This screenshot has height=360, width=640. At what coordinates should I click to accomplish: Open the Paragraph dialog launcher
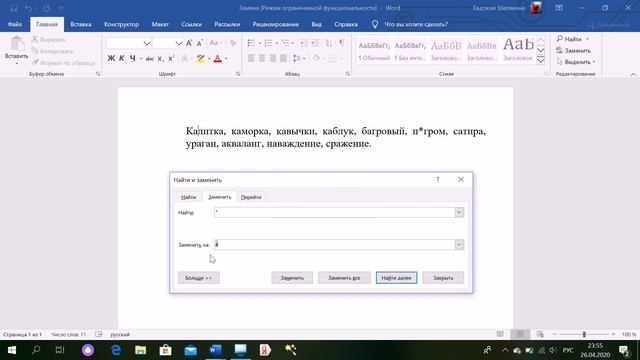click(347, 74)
